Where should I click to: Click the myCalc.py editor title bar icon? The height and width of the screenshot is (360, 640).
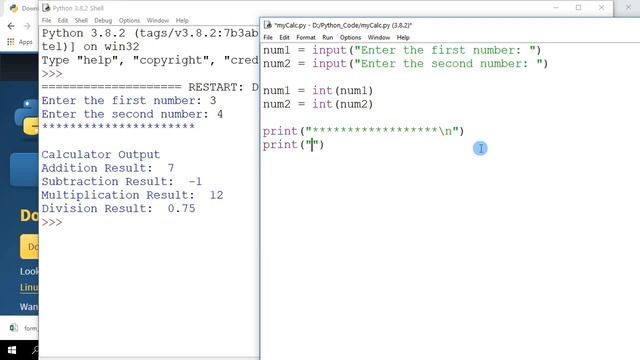click(268, 25)
